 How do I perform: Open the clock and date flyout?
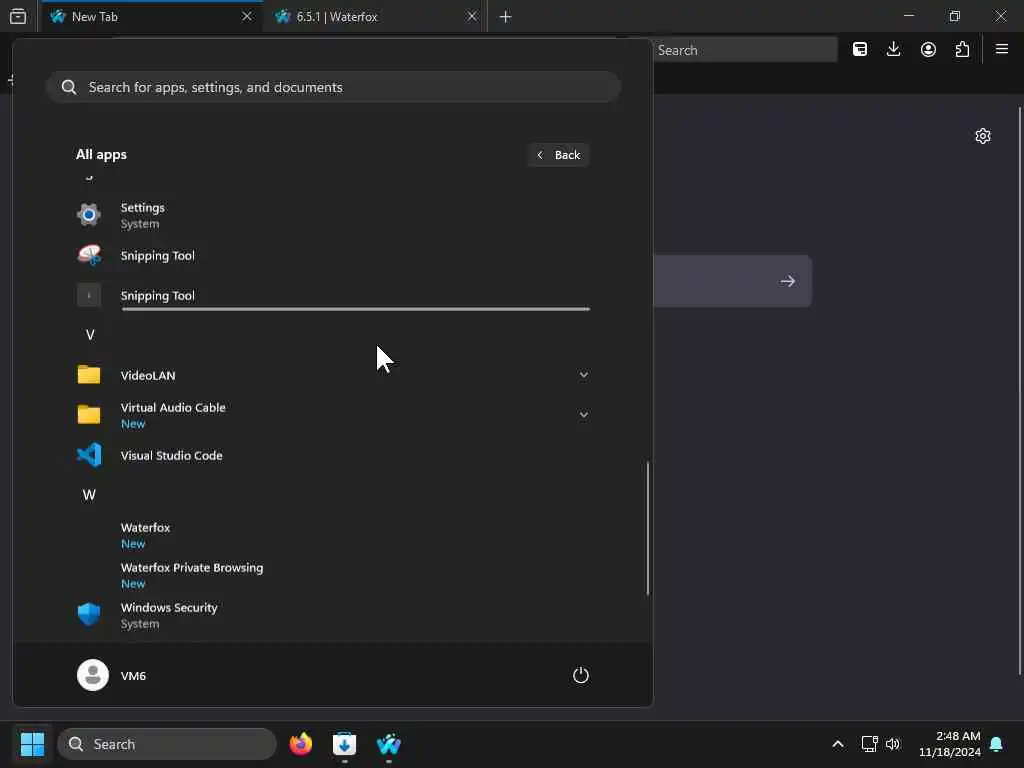950,744
